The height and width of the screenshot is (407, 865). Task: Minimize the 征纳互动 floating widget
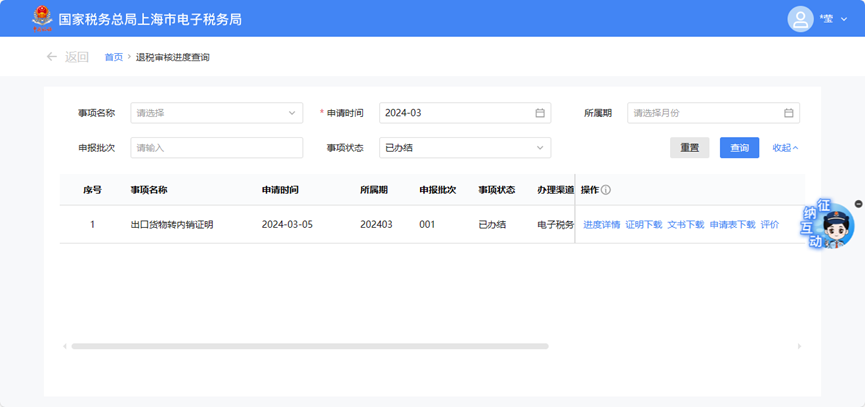pos(858,204)
